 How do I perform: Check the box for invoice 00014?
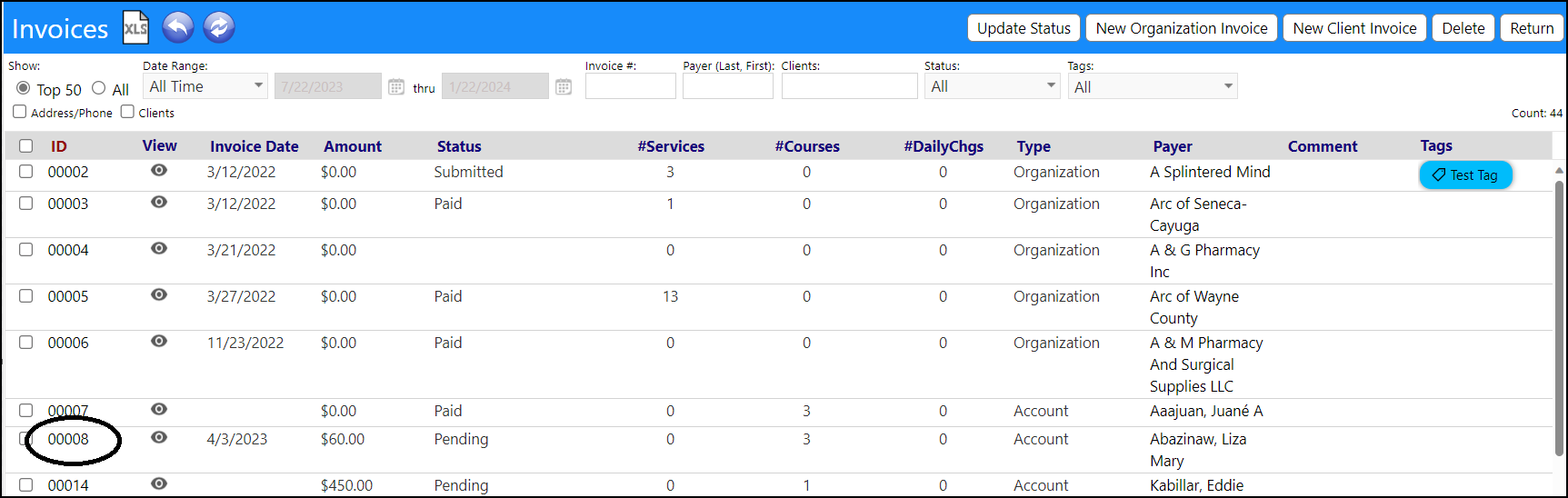point(26,485)
